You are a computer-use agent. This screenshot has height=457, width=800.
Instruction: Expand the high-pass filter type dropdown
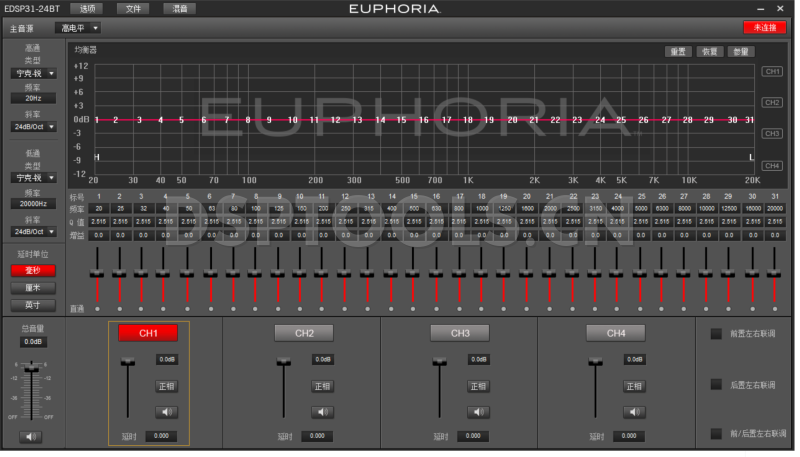click(x=34, y=73)
